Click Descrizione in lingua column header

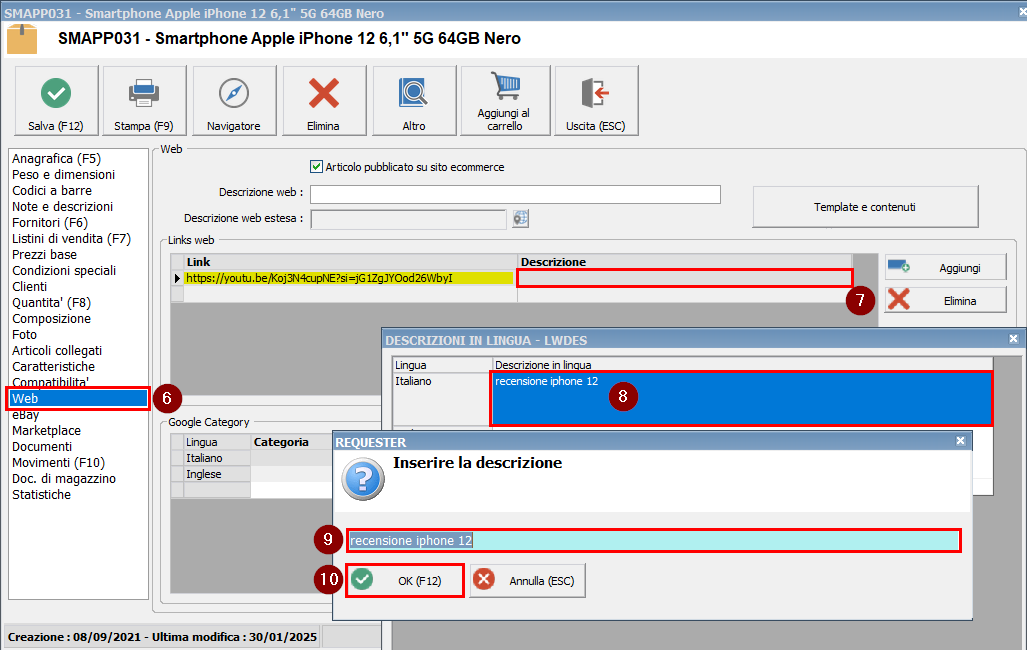[742, 365]
